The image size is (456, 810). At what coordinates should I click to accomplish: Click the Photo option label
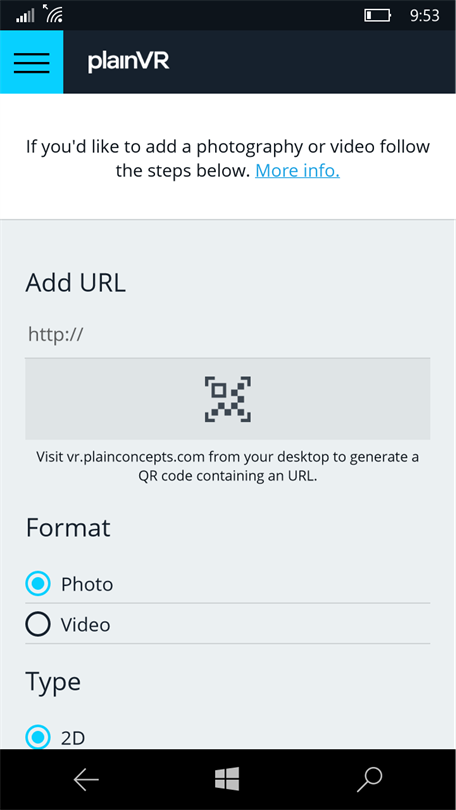(87, 584)
